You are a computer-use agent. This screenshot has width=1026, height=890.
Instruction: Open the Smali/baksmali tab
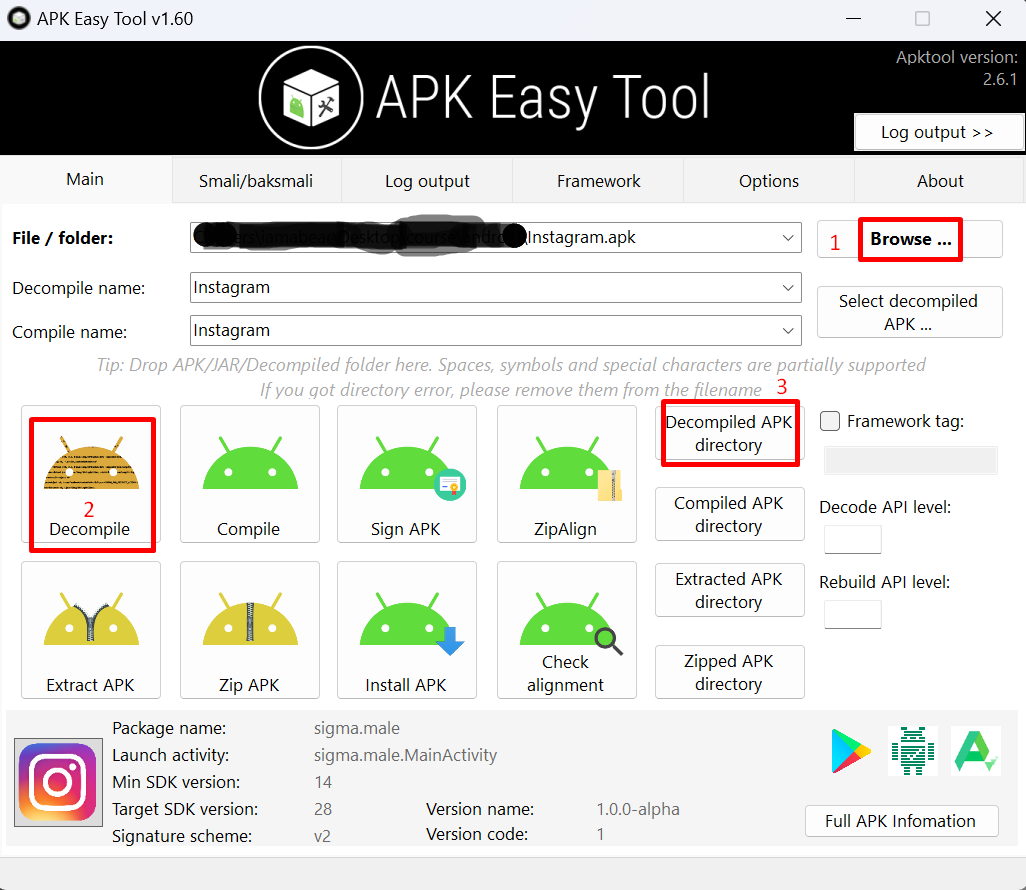coord(256,181)
